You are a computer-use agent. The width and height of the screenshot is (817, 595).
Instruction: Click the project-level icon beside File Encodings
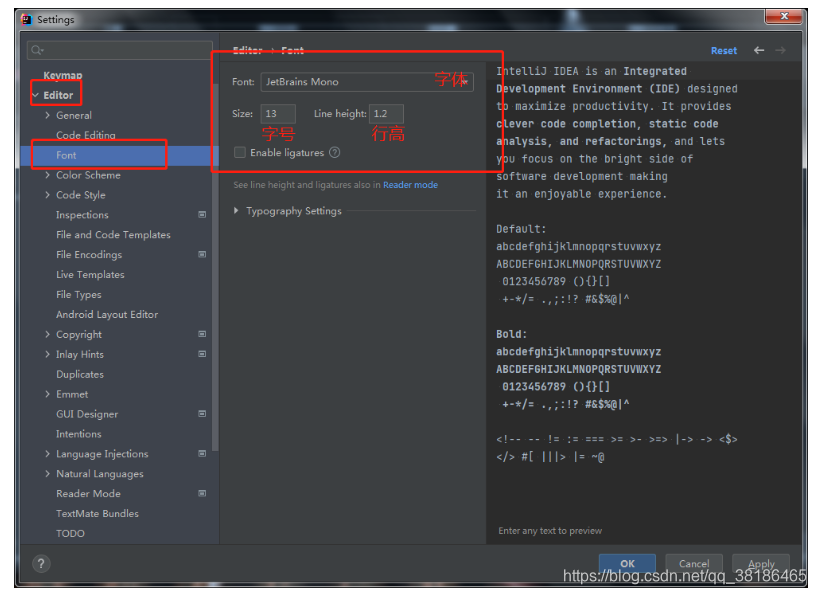coord(202,254)
